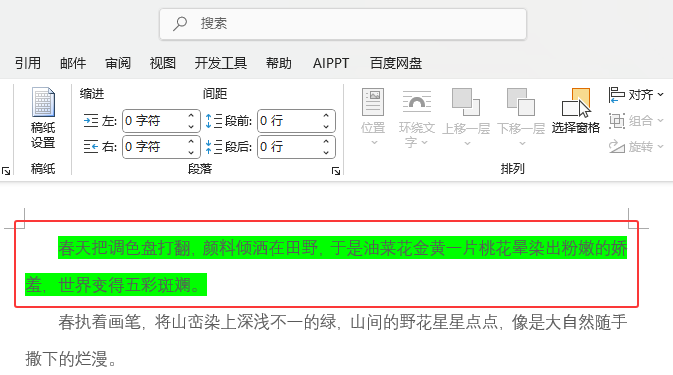This screenshot has width=673, height=375.
Task: Click the 旋转 rotate icon
Action: pos(616,147)
